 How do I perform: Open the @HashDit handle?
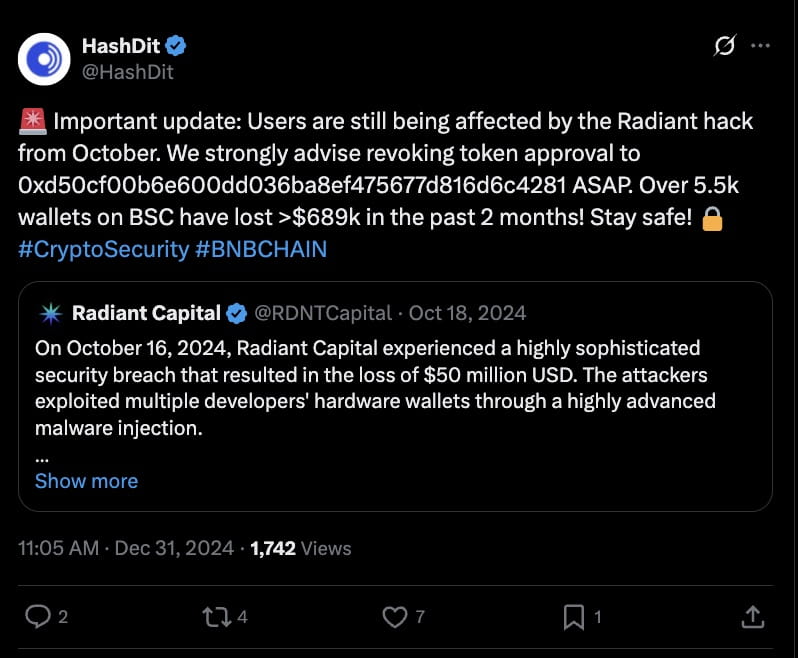128,72
